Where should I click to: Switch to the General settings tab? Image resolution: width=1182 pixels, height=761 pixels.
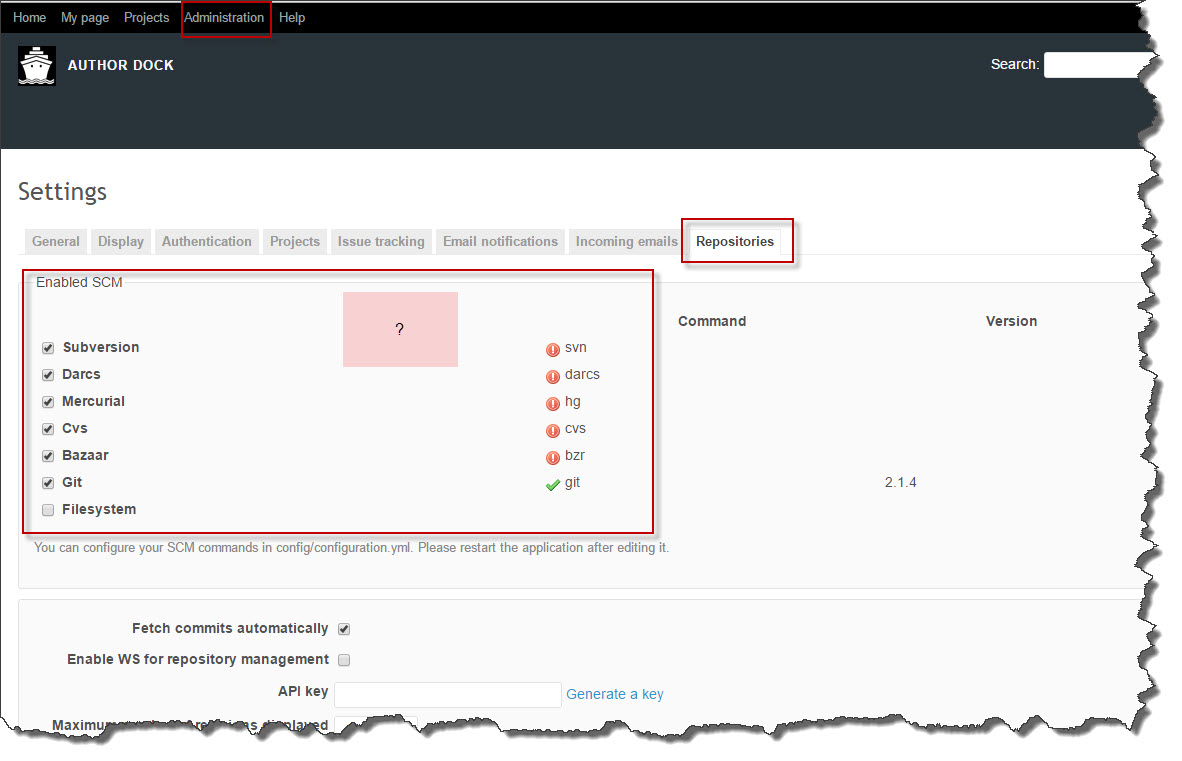[56, 241]
